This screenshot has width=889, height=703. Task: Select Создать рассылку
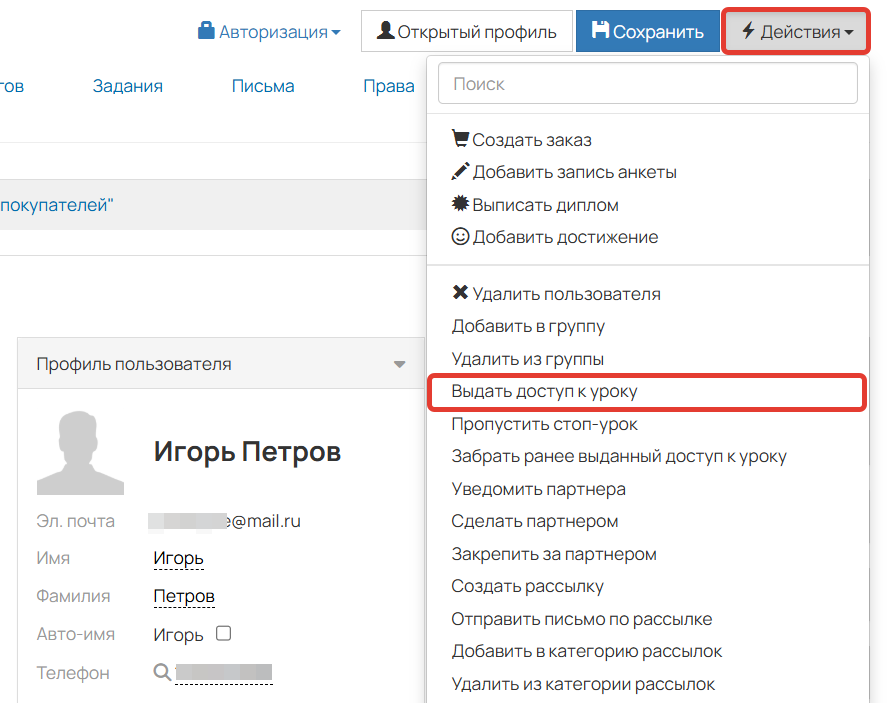[527, 586]
